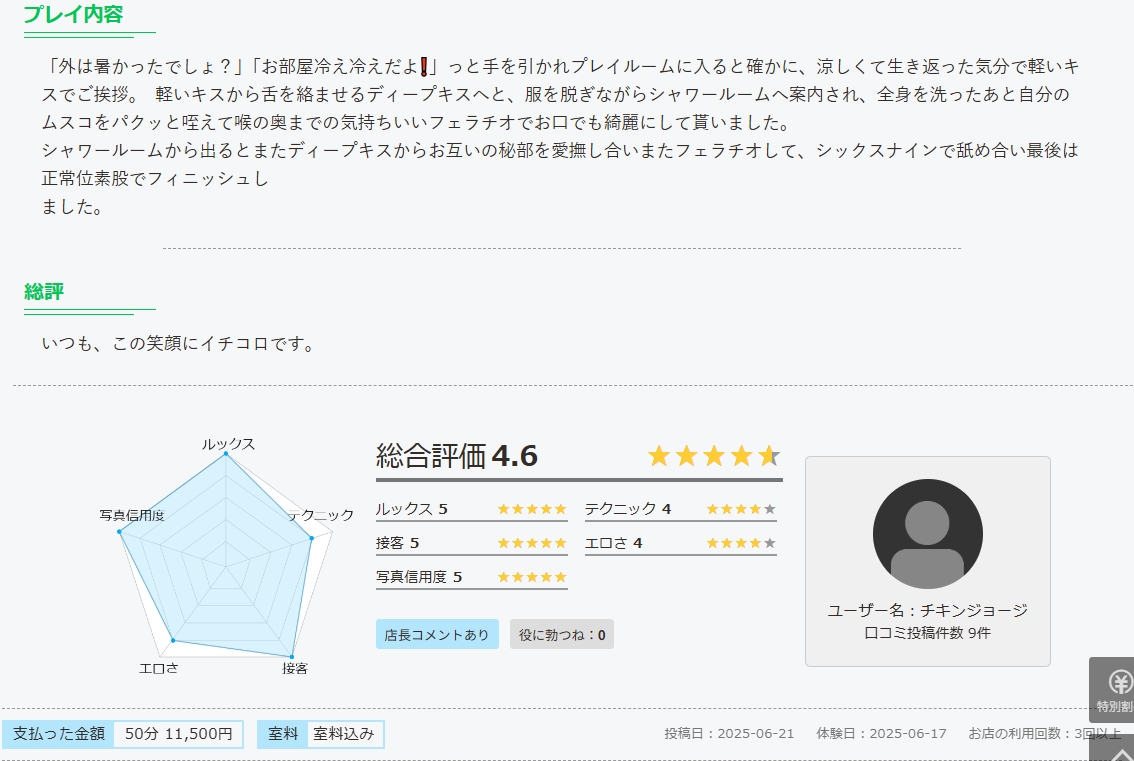Click the 店長コメントあり badge
1134x761 pixels.
(x=437, y=635)
